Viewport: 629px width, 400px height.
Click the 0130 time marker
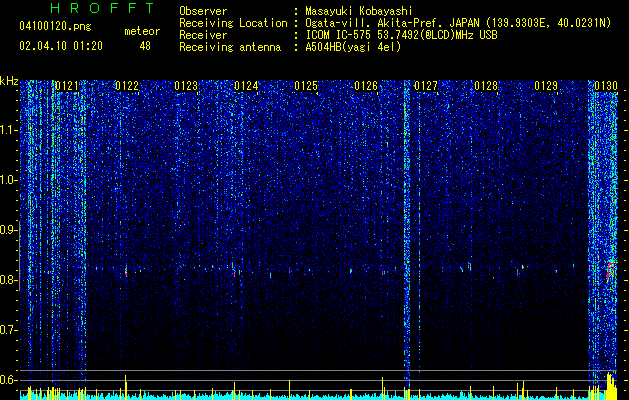606,86
